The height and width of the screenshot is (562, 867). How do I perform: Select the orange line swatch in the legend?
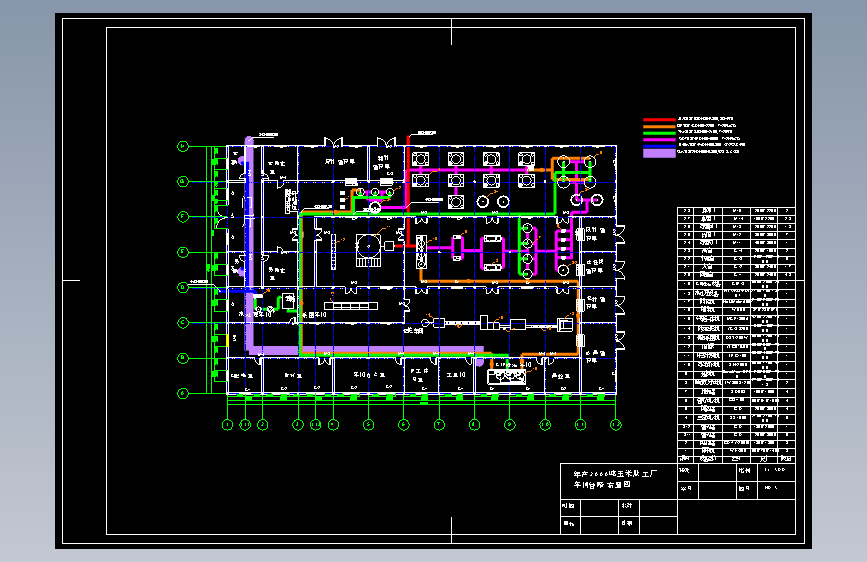(x=659, y=126)
